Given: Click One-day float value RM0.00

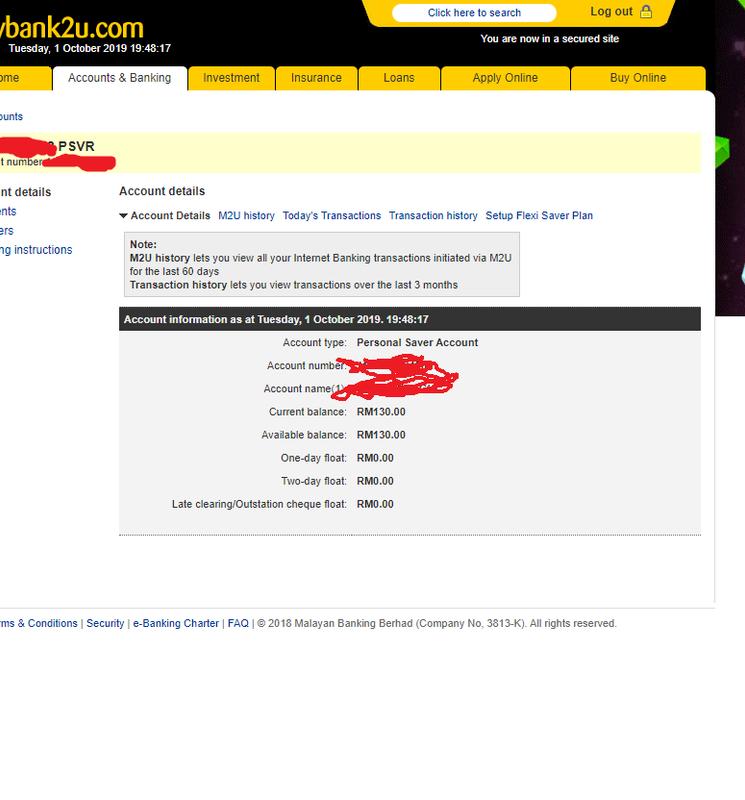Looking at the screenshot, I should tap(375, 458).
